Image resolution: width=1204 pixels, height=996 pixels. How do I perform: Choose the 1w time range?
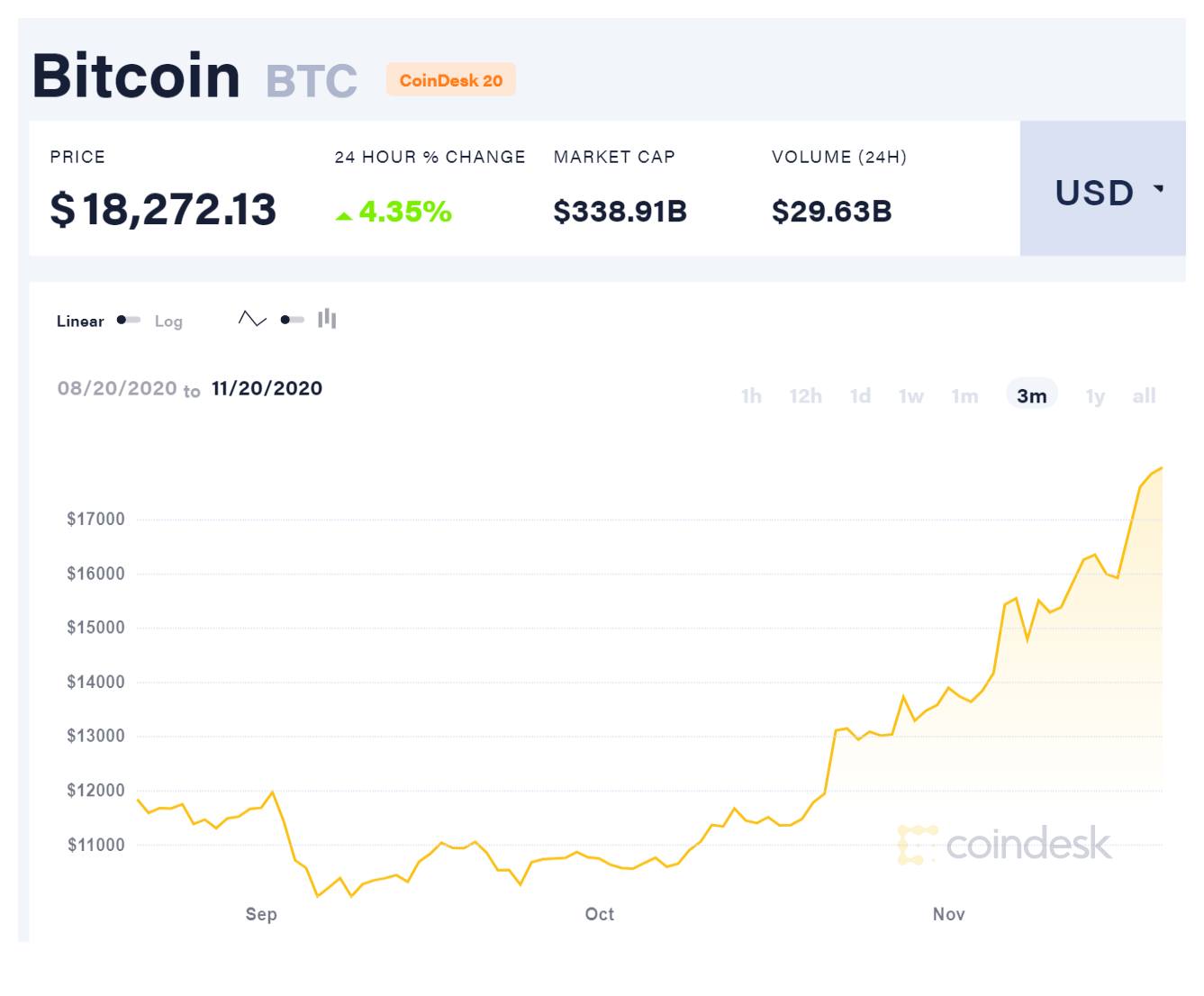click(x=910, y=395)
